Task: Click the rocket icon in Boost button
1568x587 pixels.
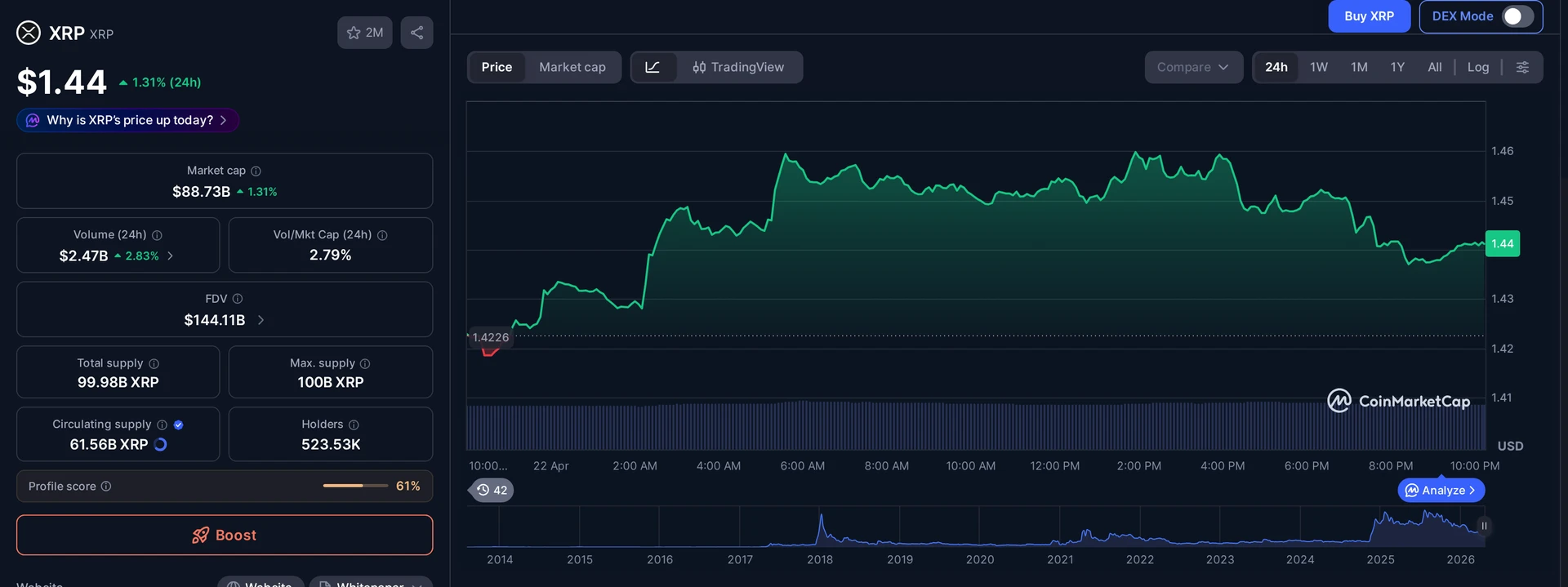Action: 200,536
